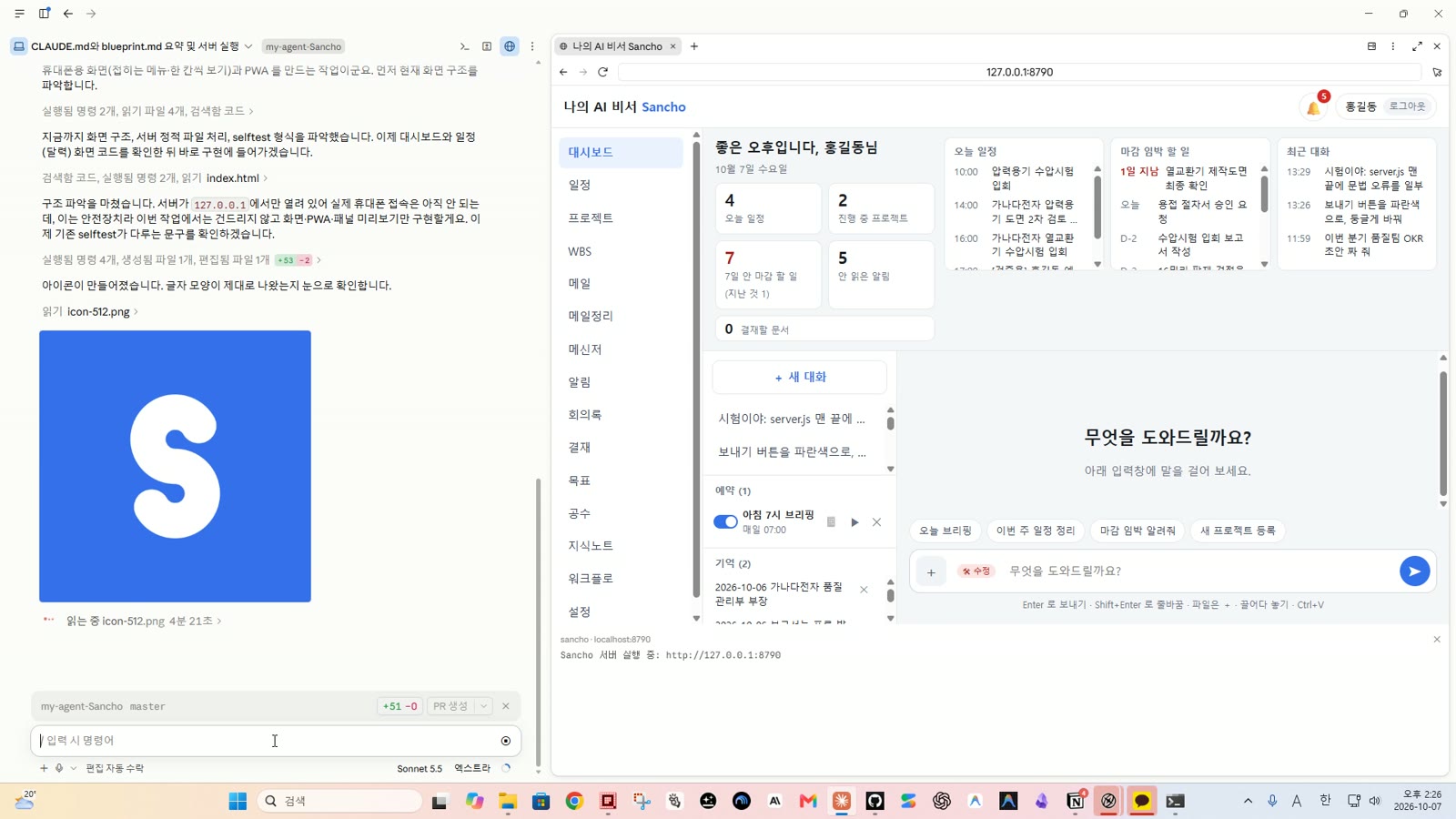Click the 새 프로젝트 등록 chip
The image size is (1456, 819).
(1238, 531)
